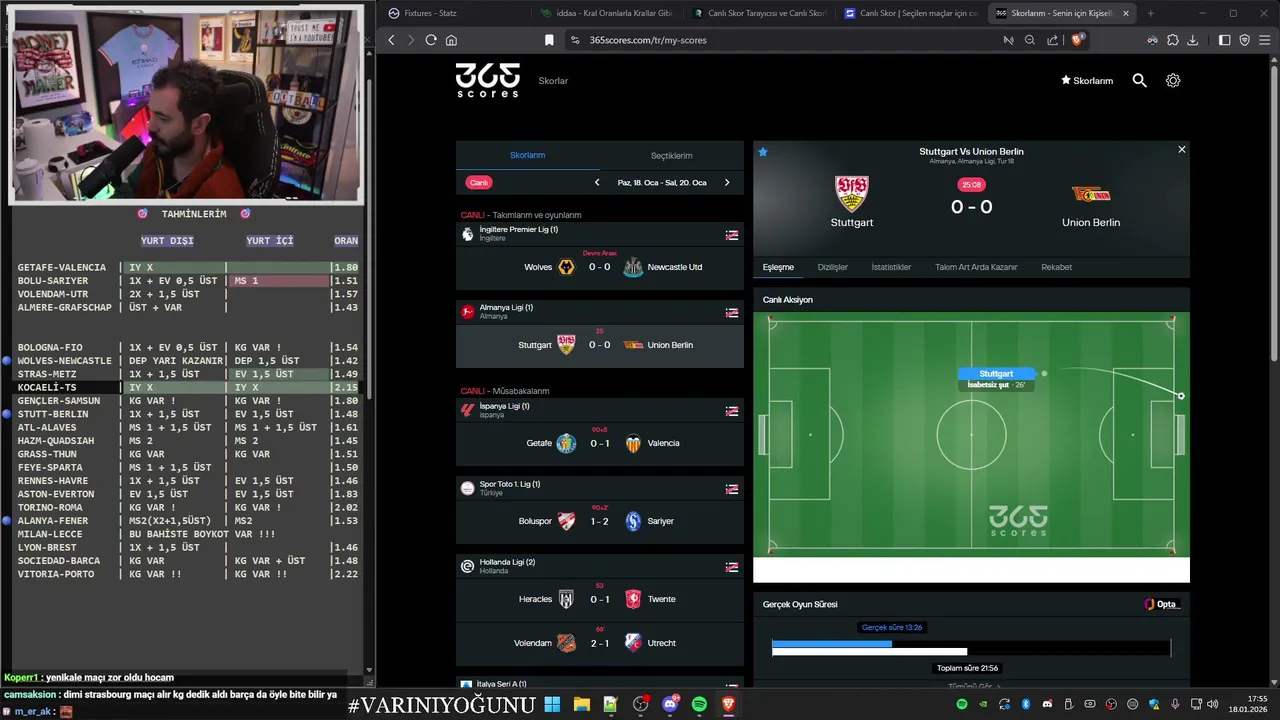1280x720 pixels.
Task: Click the KOCAELİ-TS row in the predictions list
Action: click(x=187, y=387)
